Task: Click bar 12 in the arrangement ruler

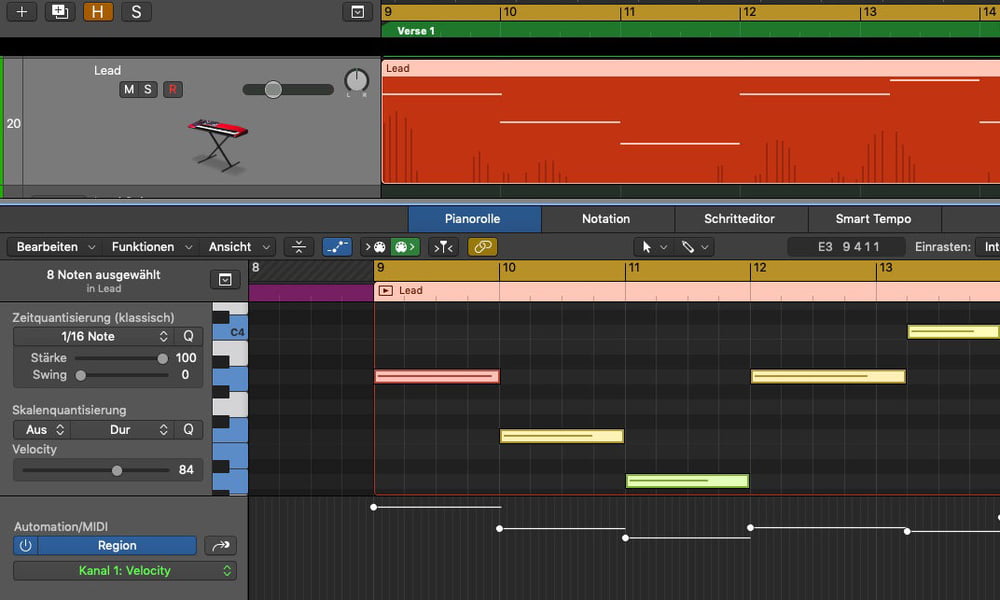Action: coord(750,12)
